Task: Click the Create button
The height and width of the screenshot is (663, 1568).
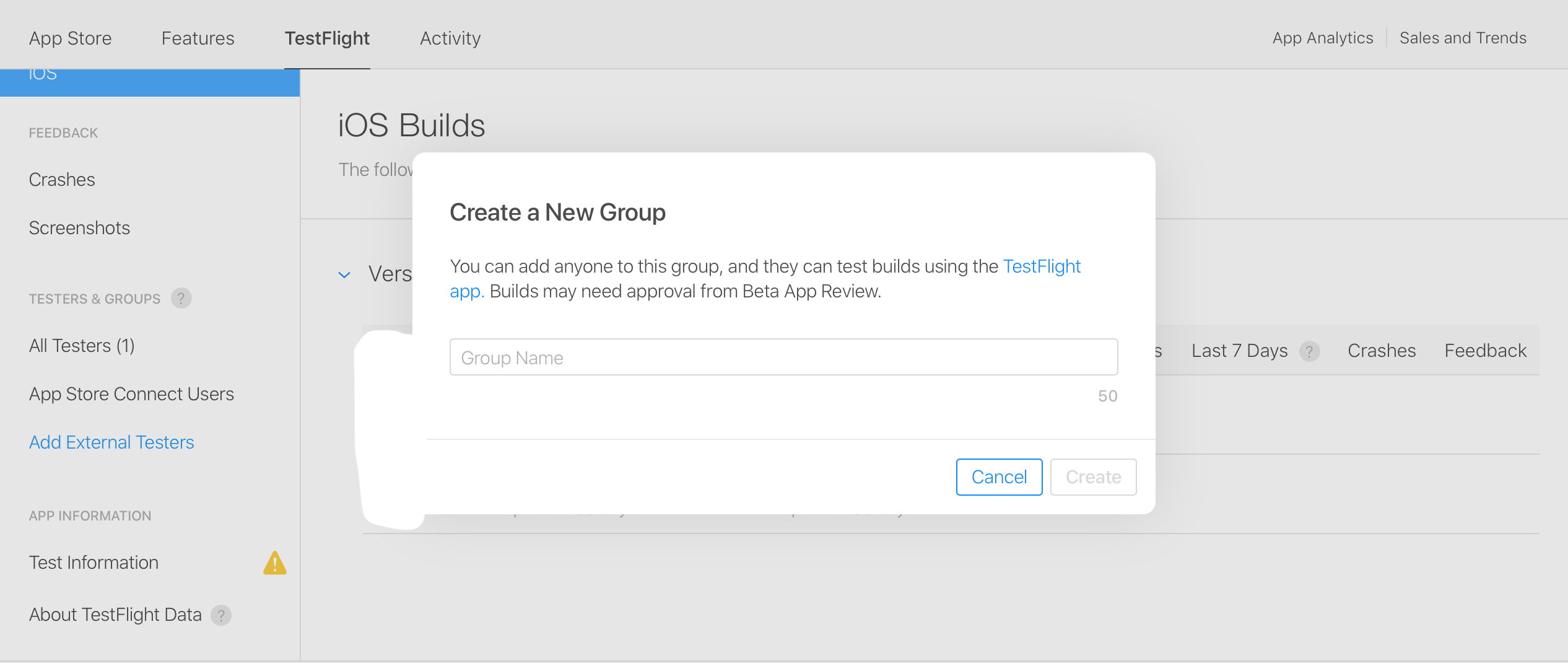Action: 1093,477
